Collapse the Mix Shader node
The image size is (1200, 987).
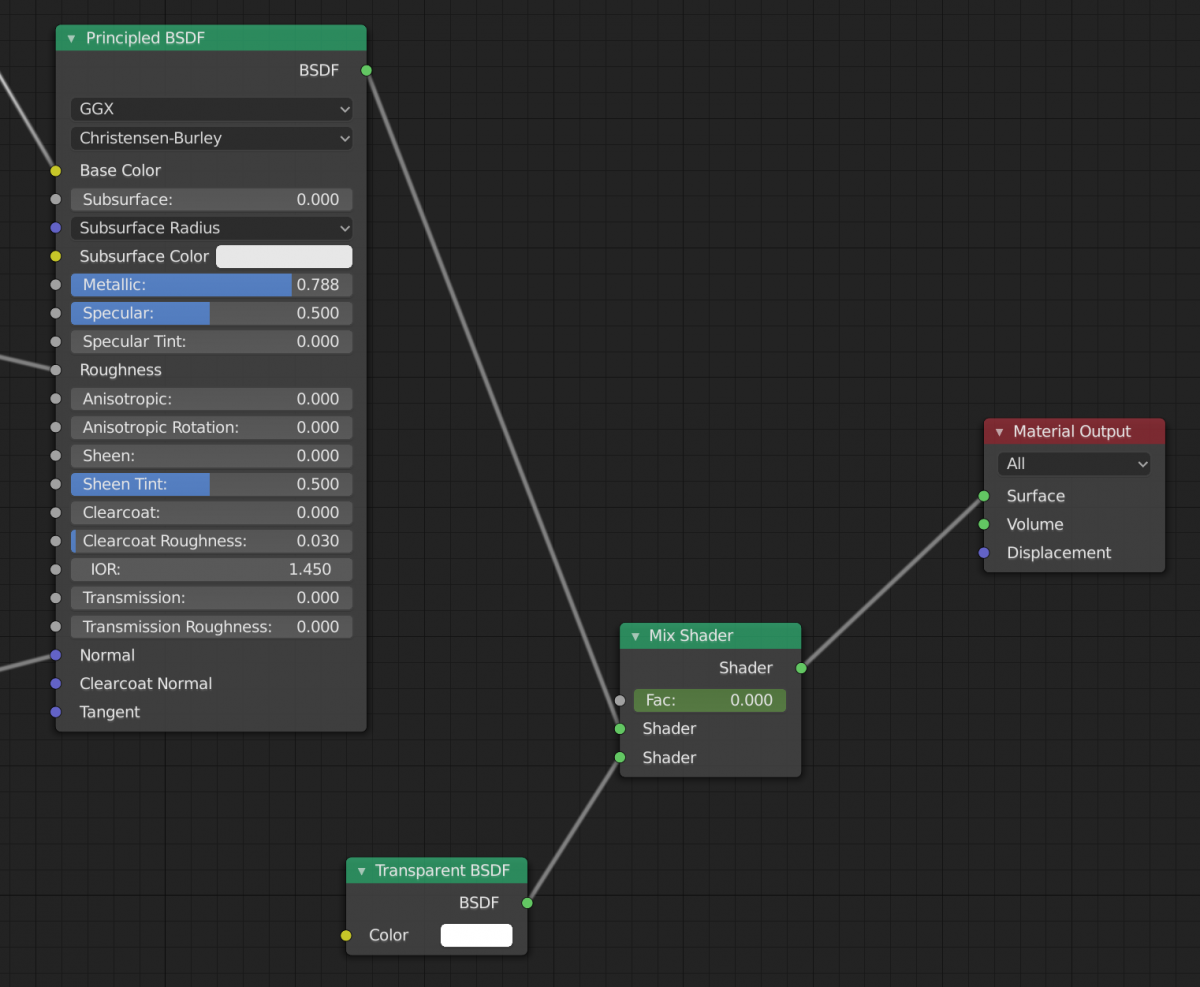click(x=636, y=636)
